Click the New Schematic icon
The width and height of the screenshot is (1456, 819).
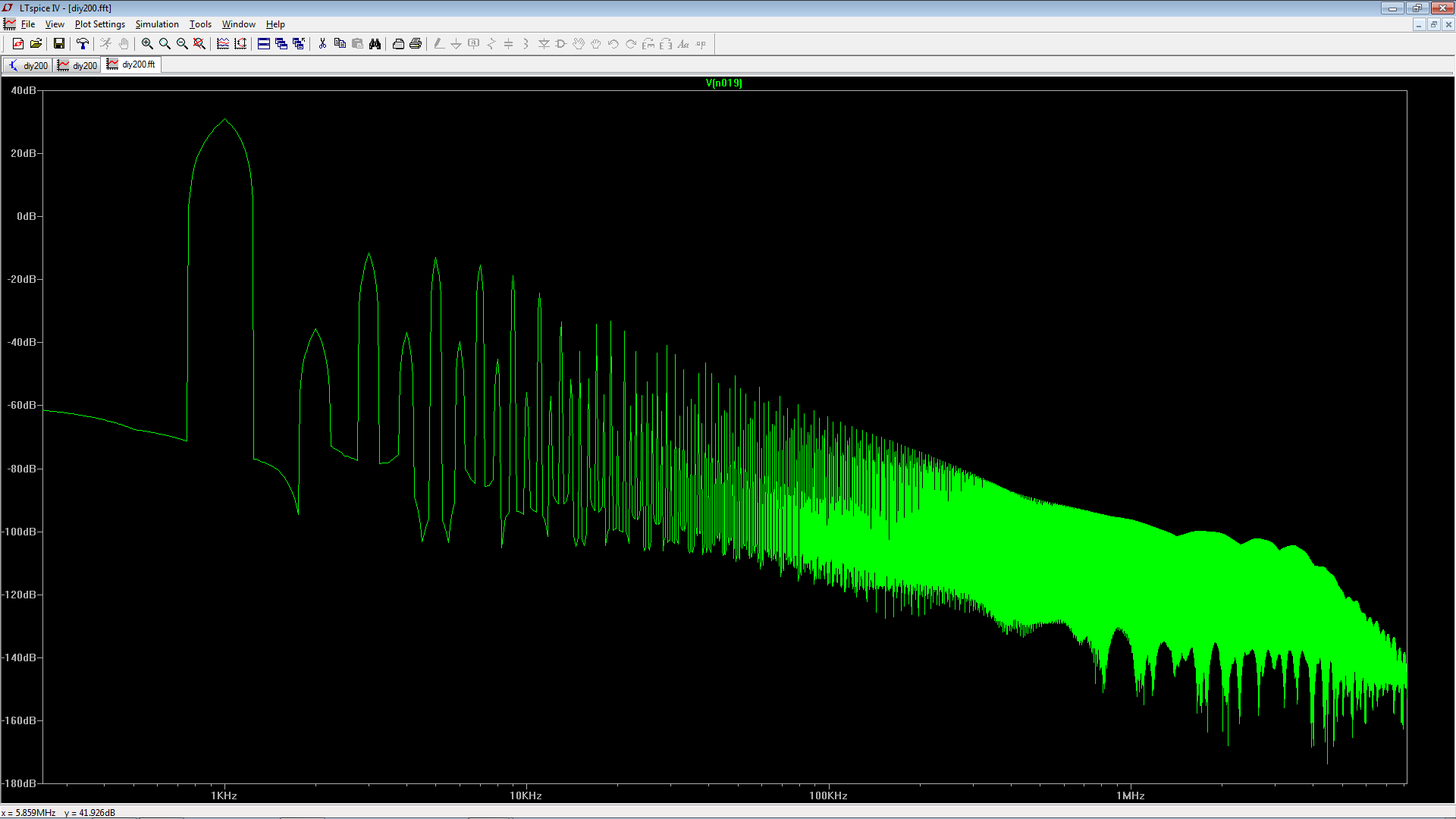click(18, 44)
